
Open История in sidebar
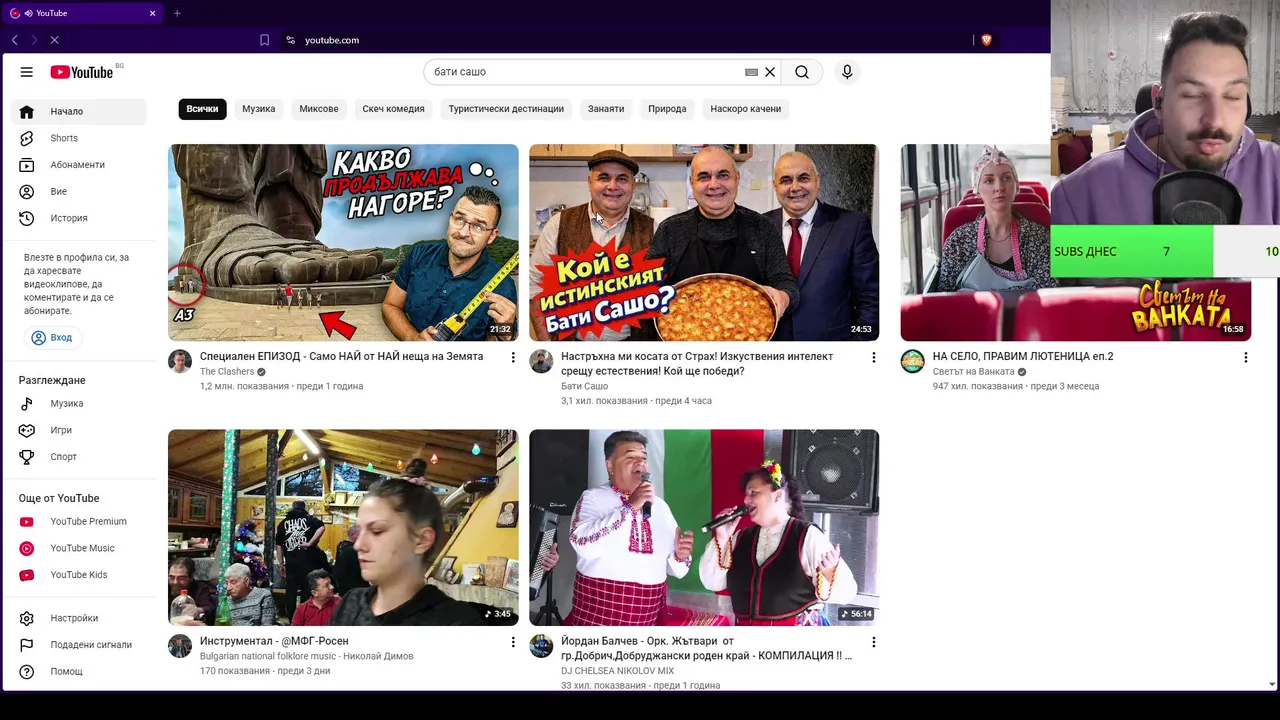(79, 218)
